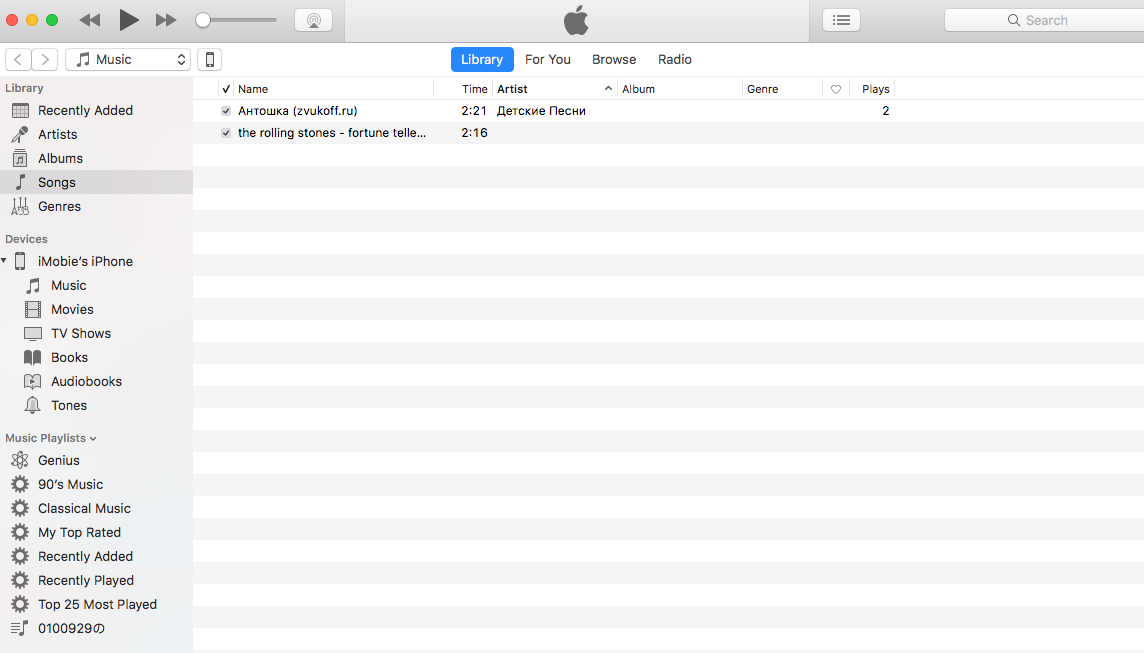Viewport: 1144px width, 653px height.
Task: Click the volume slider knob
Action: (x=203, y=20)
